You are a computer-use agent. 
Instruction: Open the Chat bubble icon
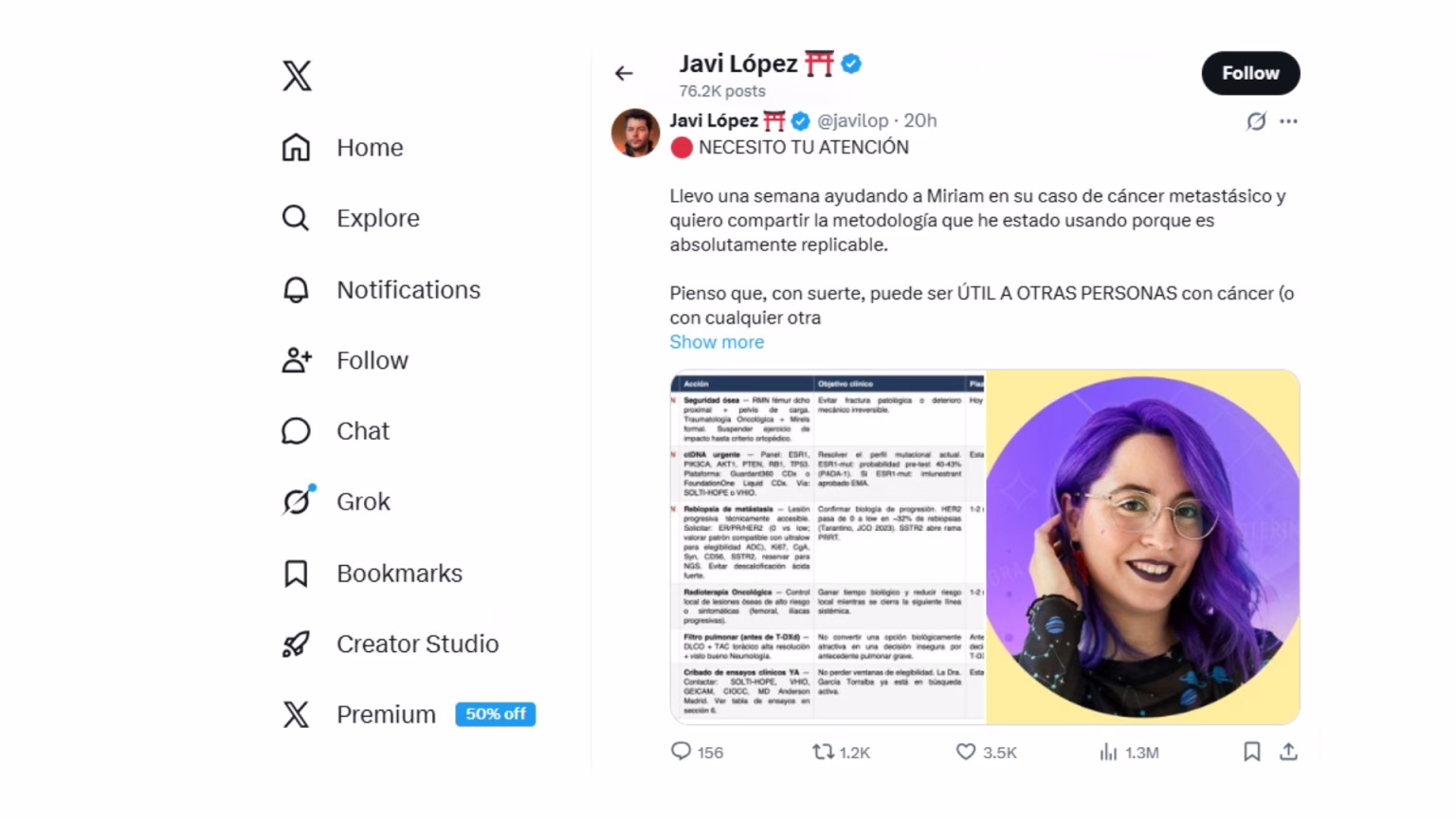click(296, 431)
